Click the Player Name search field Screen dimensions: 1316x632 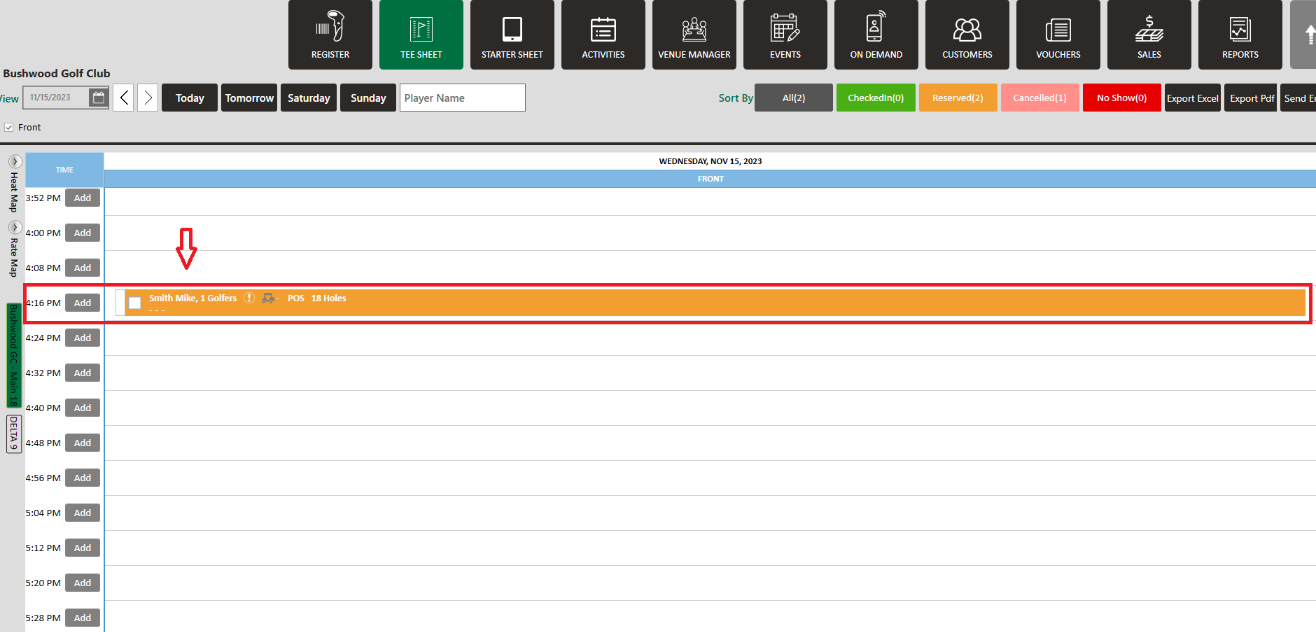[x=462, y=98]
